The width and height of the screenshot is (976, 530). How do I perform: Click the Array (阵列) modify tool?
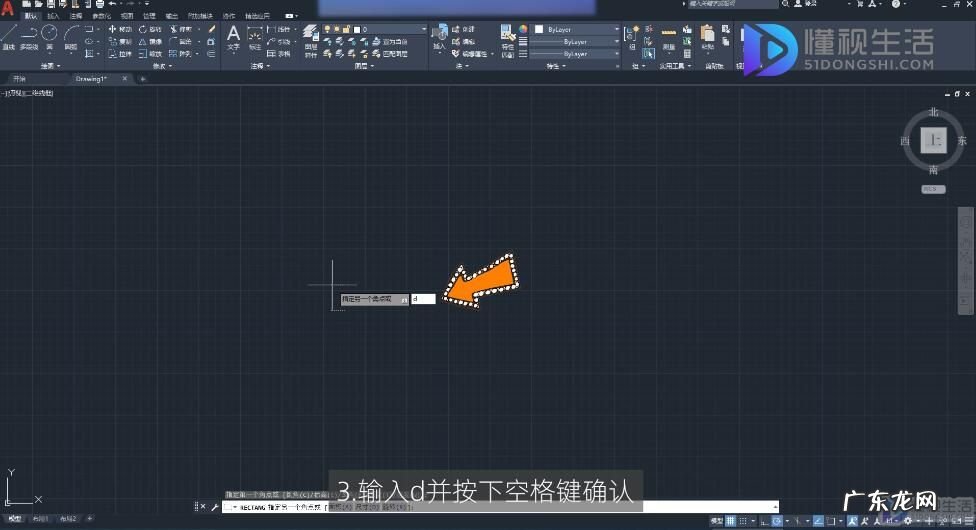coord(181,54)
